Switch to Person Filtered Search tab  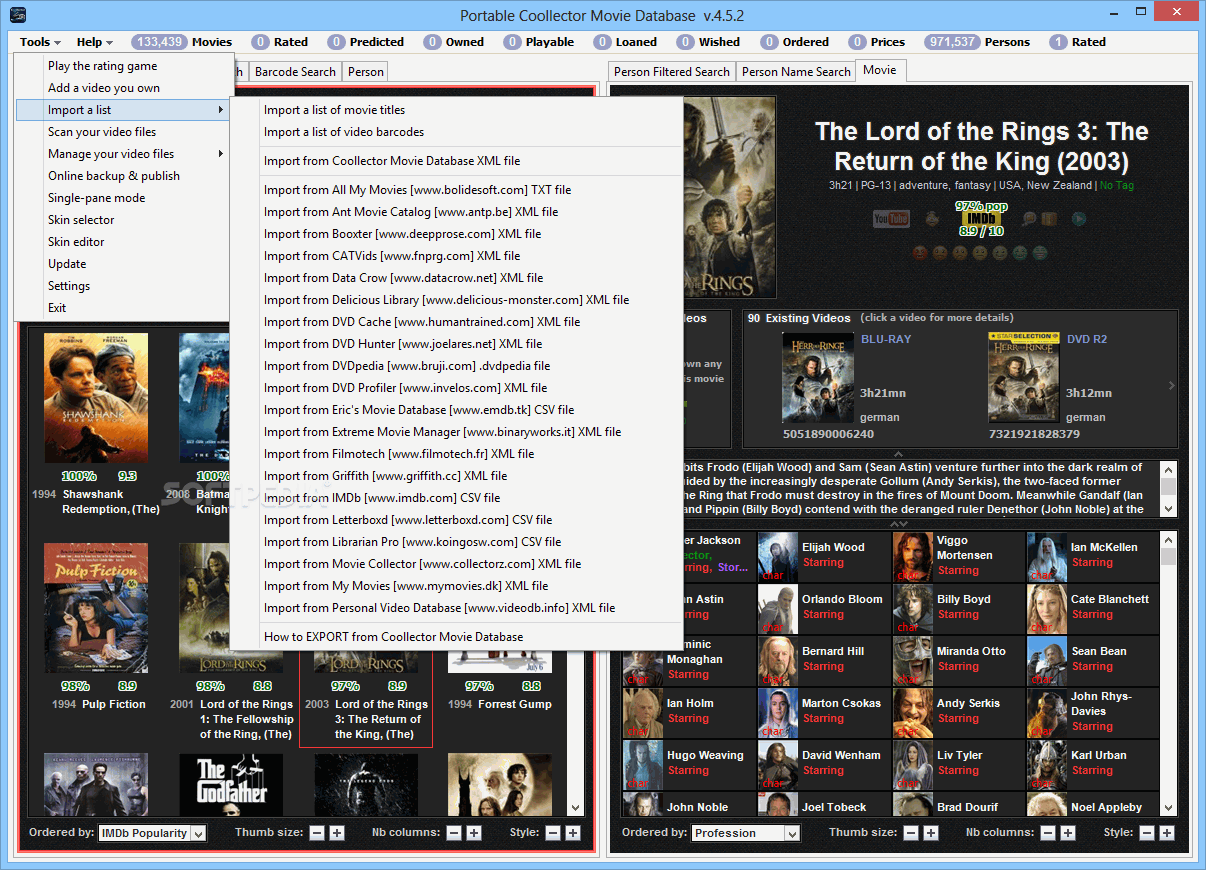672,72
